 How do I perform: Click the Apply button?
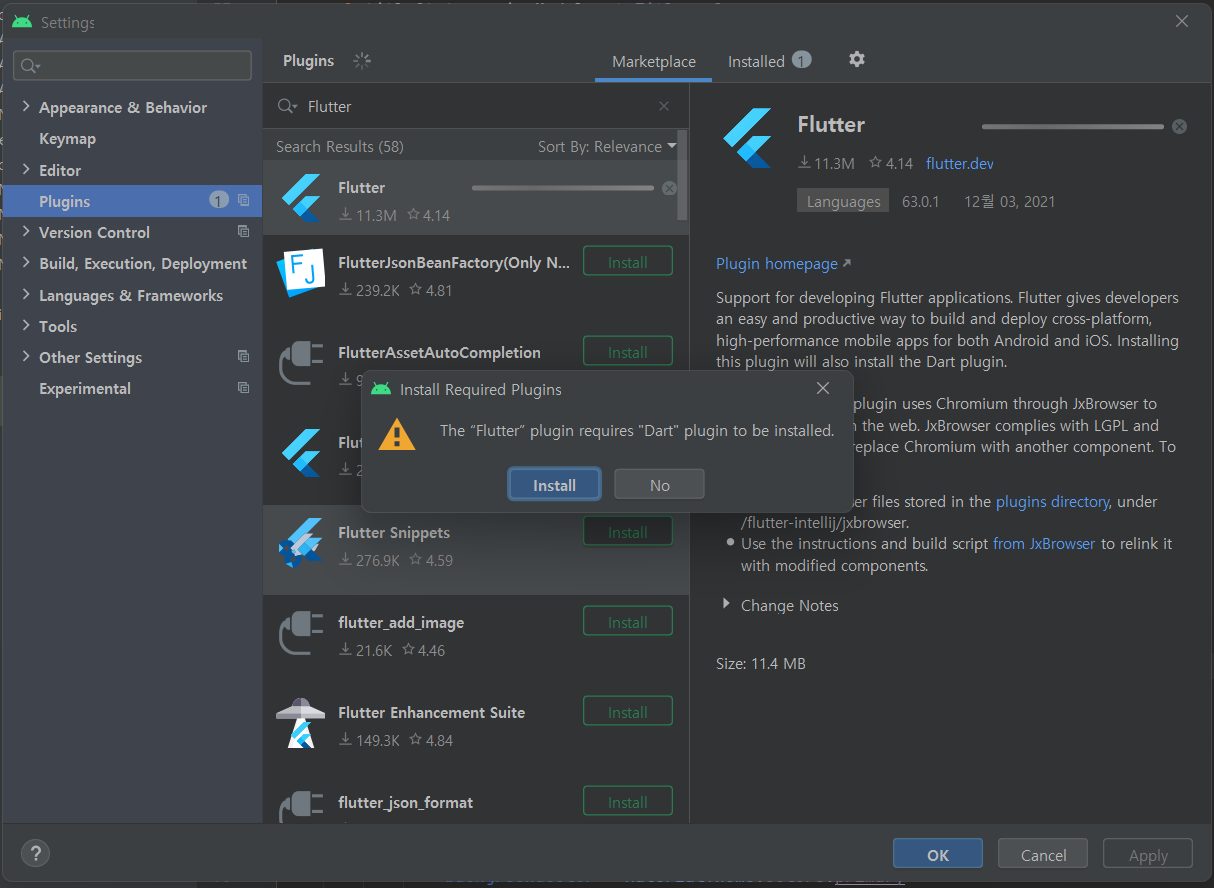[x=1148, y=855]
